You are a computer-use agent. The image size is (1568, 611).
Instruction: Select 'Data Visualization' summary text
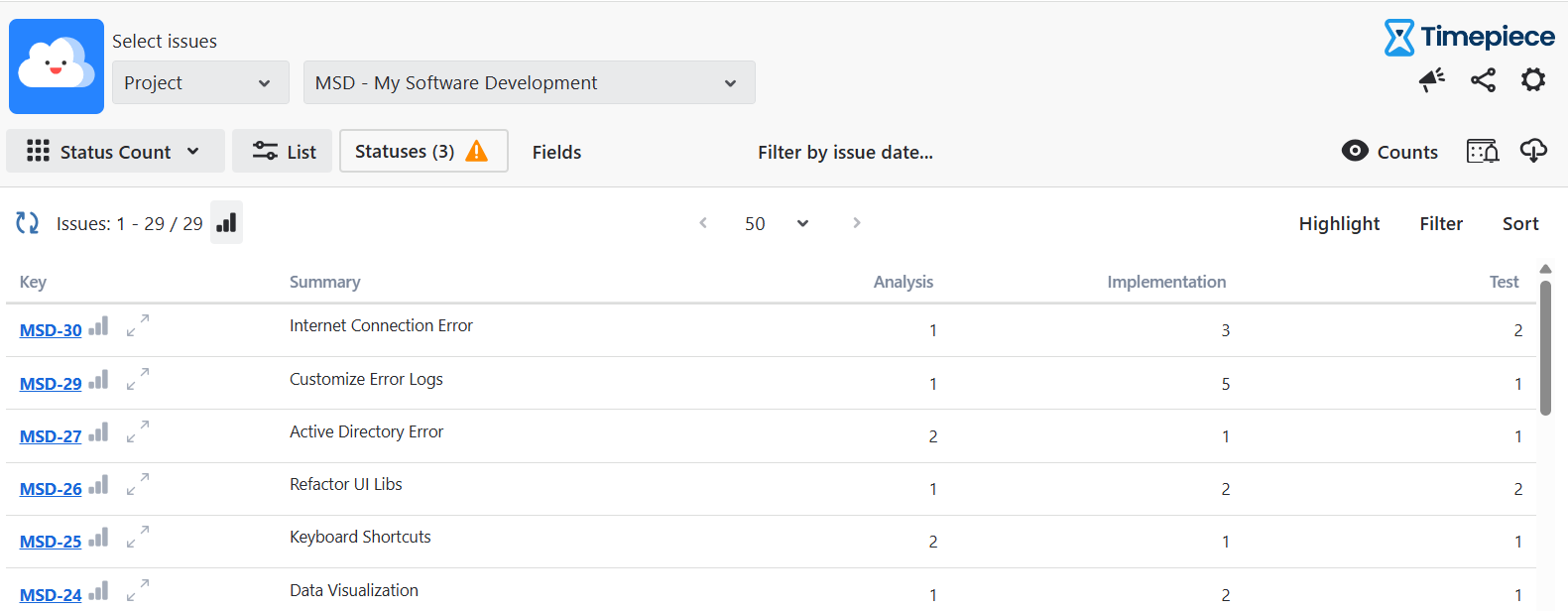[x=354, y=590]
